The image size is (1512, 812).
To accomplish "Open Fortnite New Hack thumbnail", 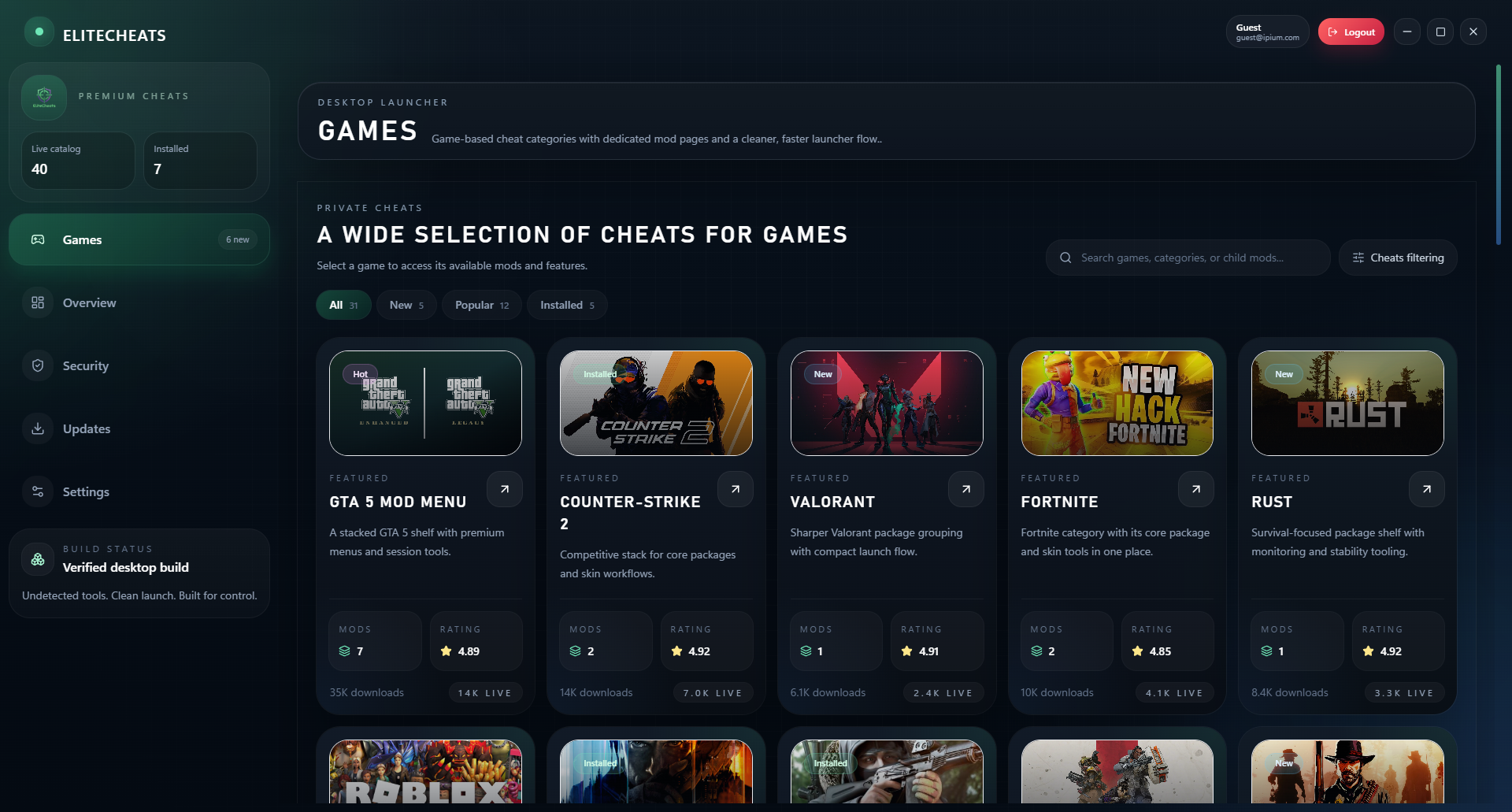I will pos(1117,403).
